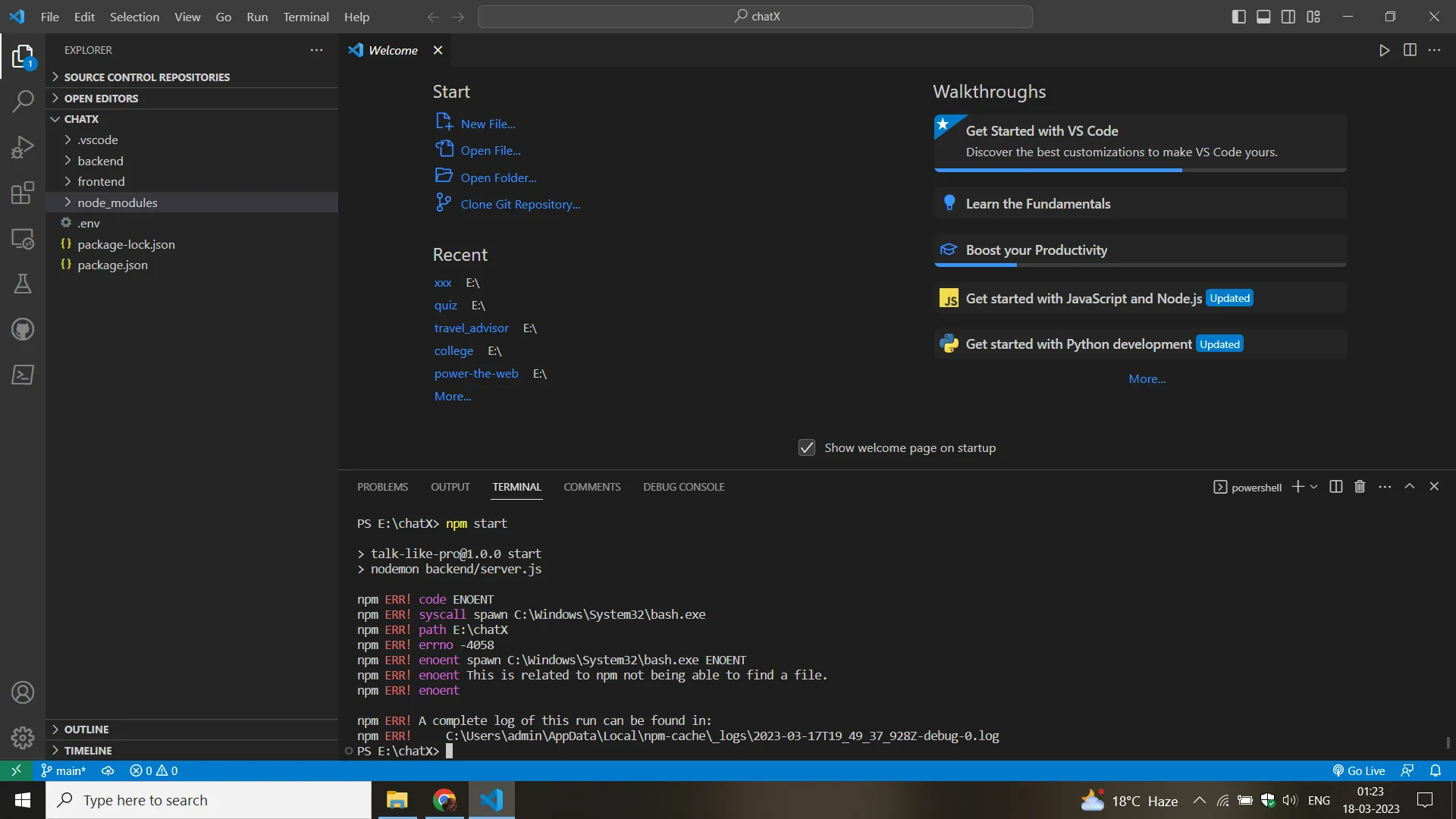Expand the backend folder

pyautogui.click(x=100, y=161)
